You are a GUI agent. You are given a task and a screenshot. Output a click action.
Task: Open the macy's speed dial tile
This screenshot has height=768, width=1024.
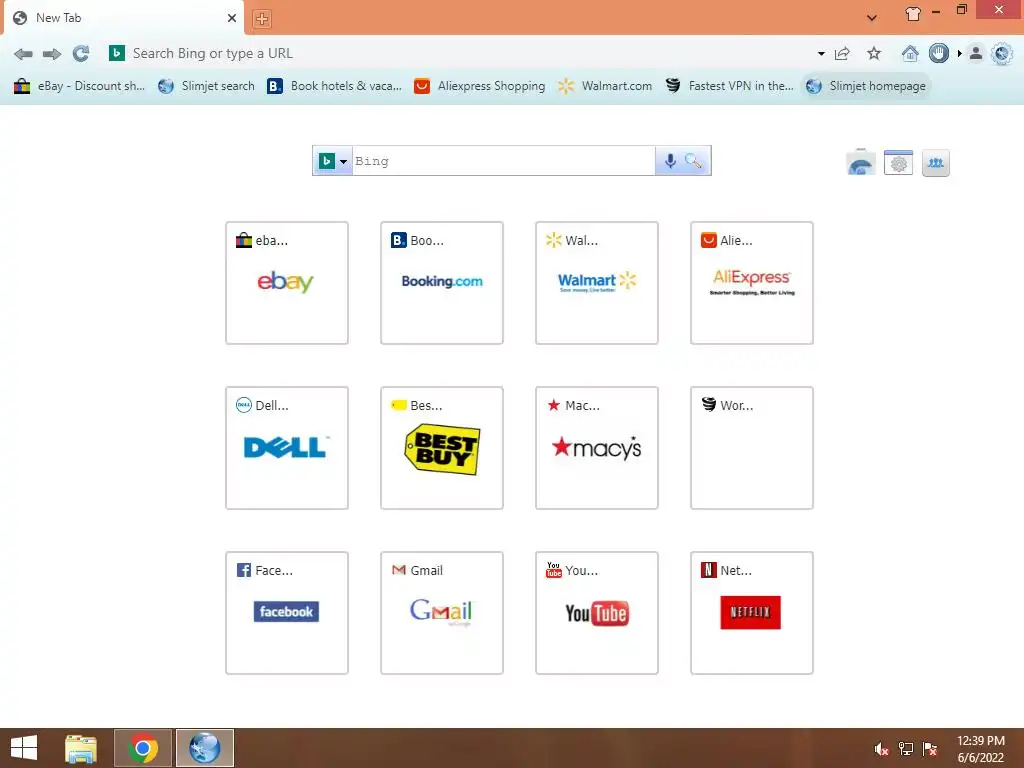tap(597, 448)
